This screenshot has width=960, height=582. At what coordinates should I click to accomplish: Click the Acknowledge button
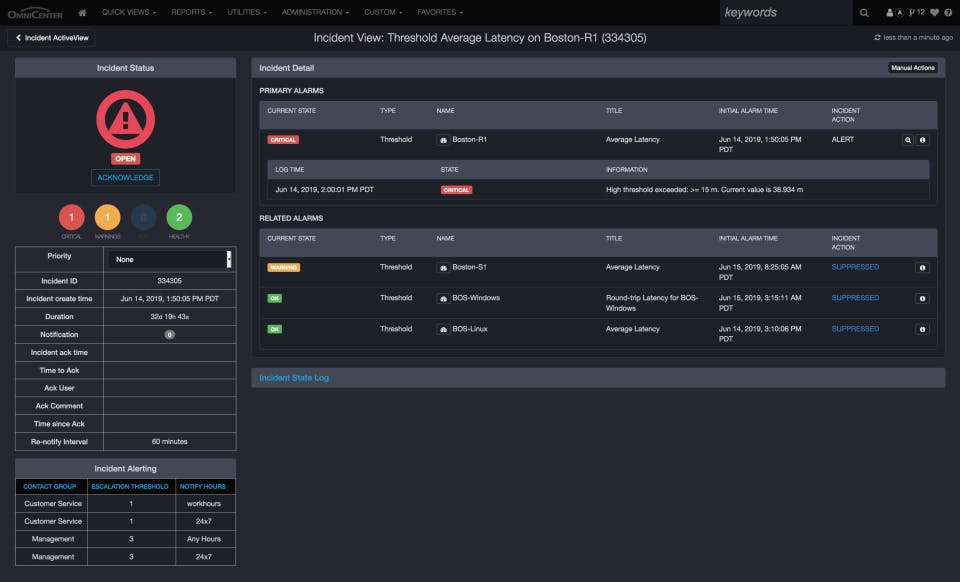coord(126,177)
